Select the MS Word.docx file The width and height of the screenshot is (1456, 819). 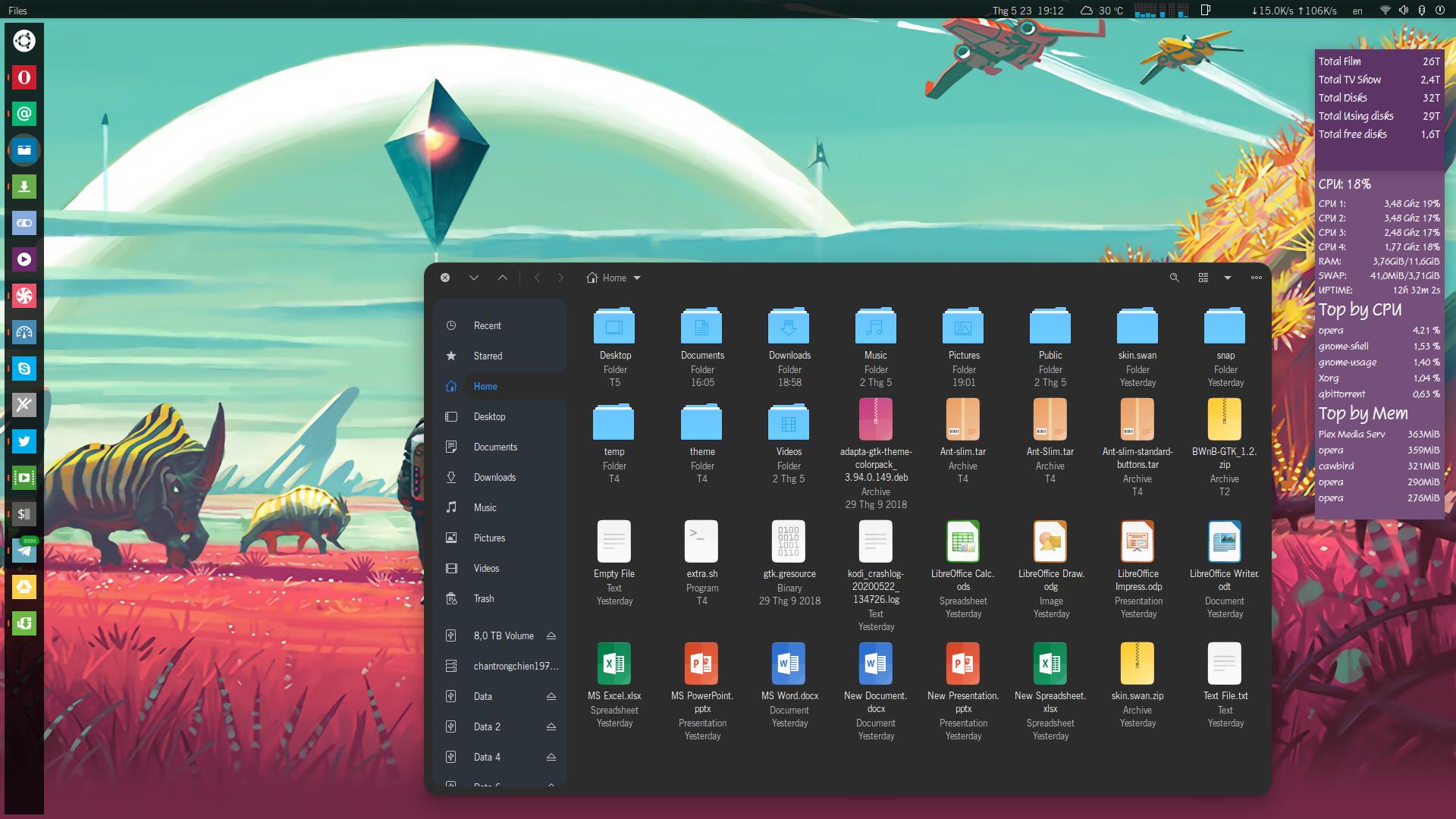789,664
